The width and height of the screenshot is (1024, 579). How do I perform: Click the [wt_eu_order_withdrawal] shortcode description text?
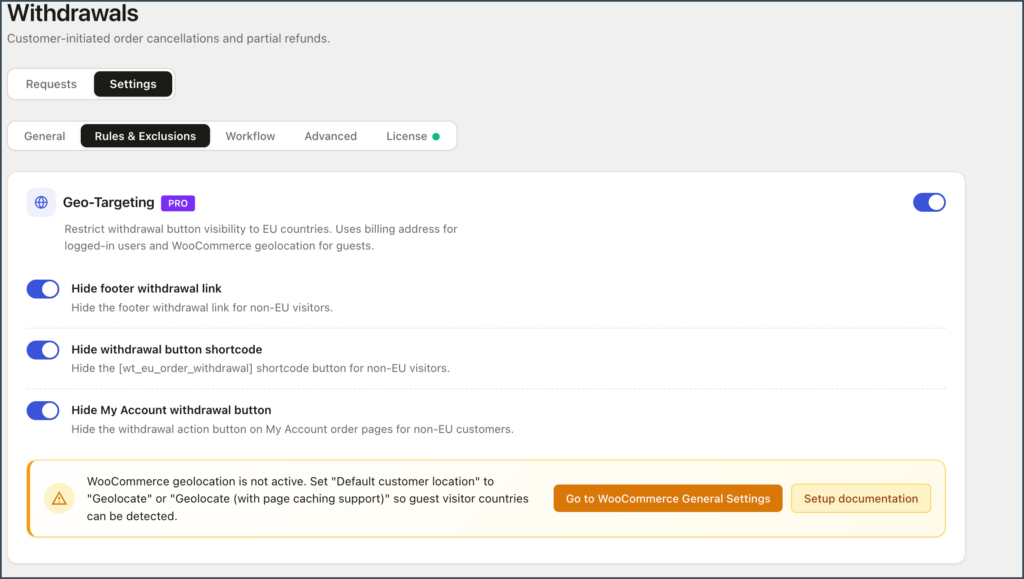pyautogui.click(x=260, y=369)
